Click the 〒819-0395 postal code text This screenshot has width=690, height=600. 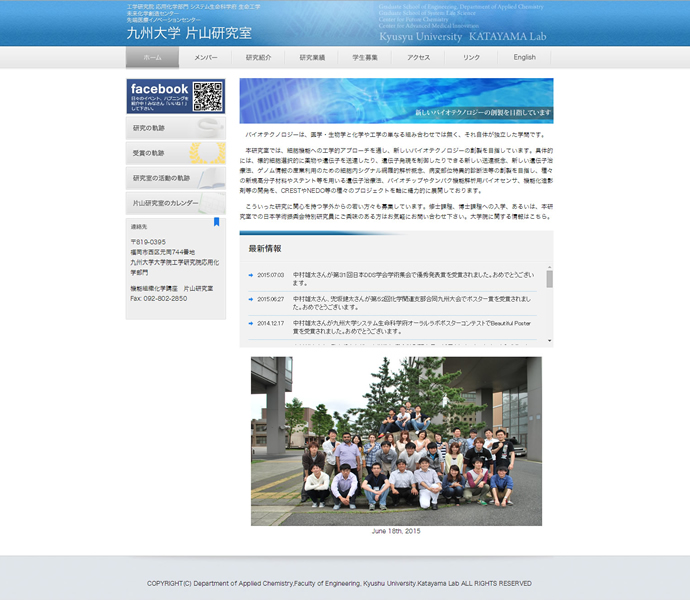(148, 242)
